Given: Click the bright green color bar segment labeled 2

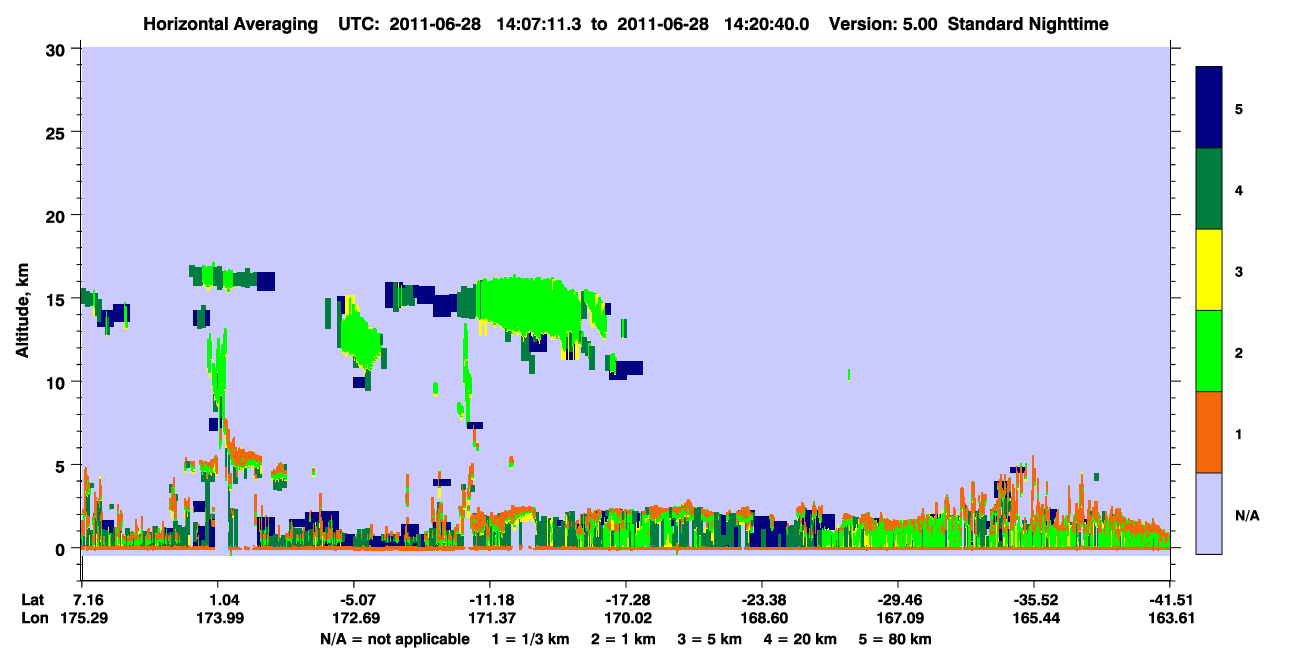Looking at the screenshot, I should pyautogui.click(x=1209, y=351).
